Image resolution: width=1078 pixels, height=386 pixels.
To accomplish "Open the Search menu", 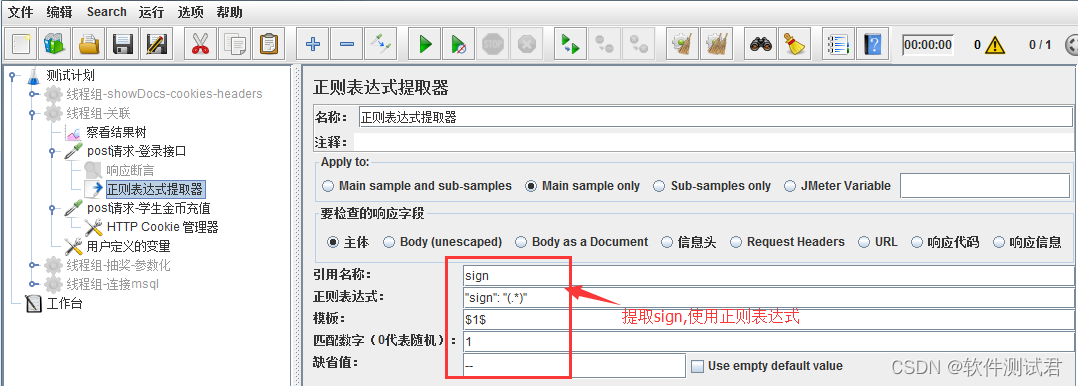I will [x=107, y=12].
